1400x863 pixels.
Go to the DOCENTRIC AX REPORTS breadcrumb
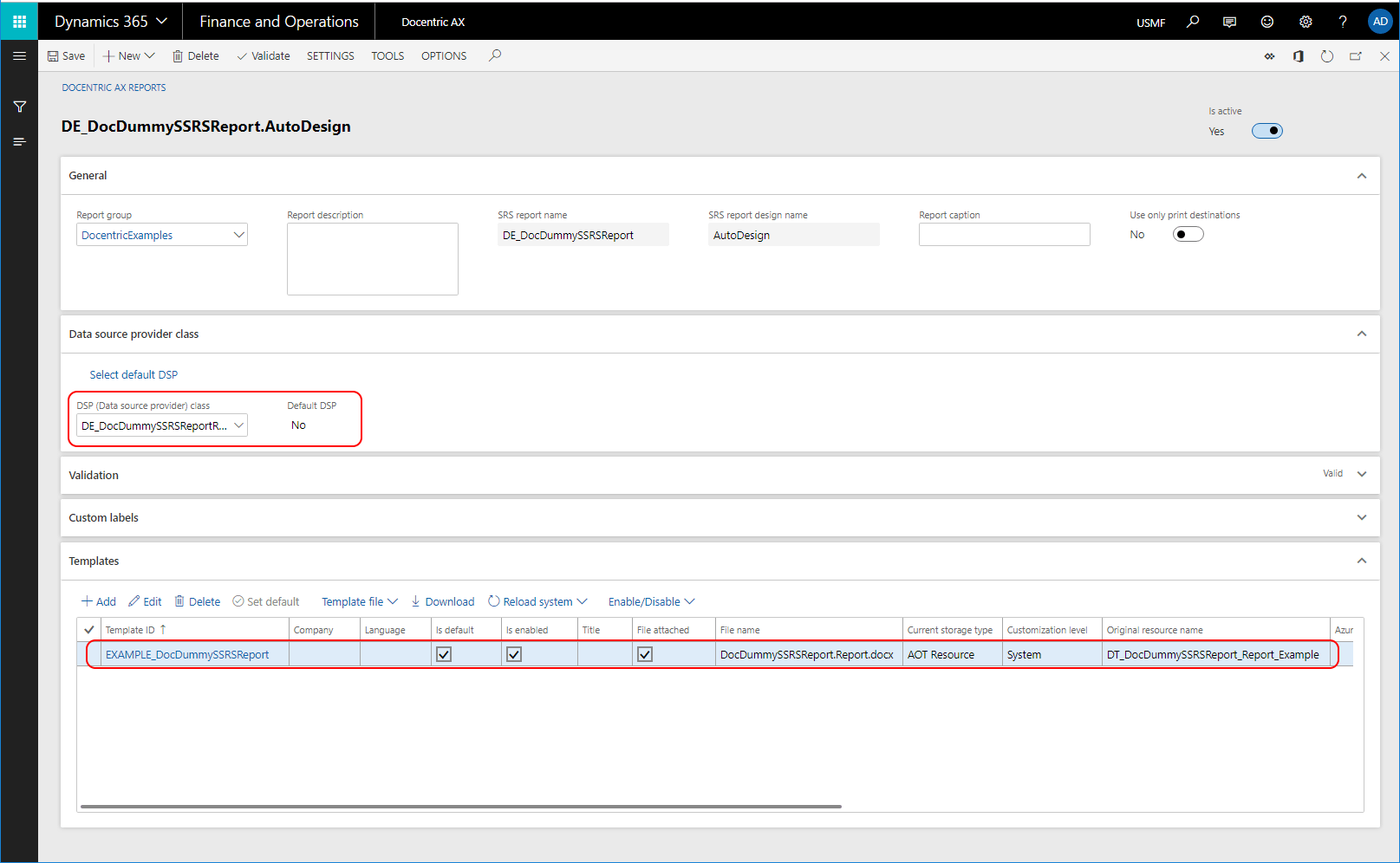pos(114,88)
